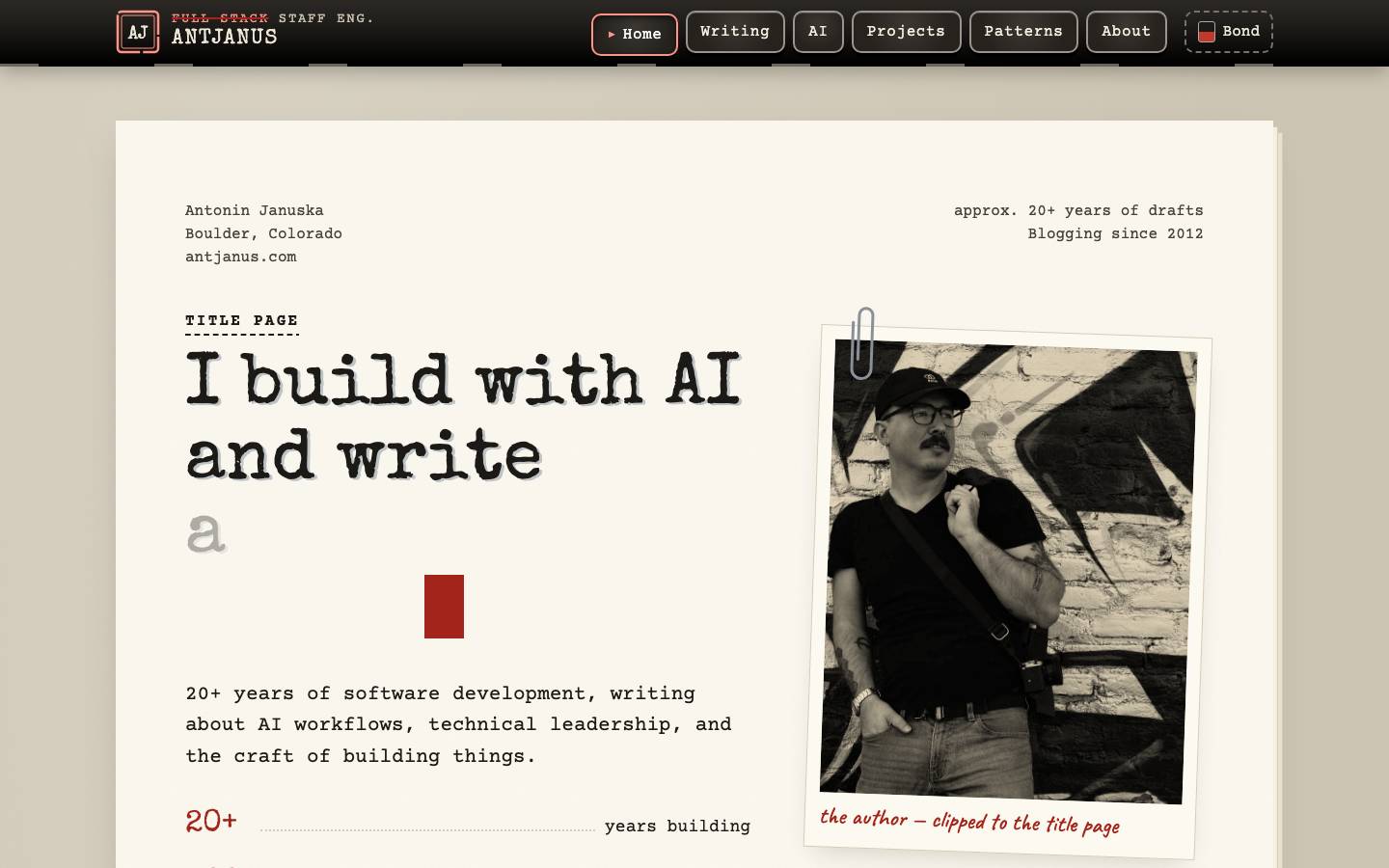
Task: Visit the About page
Action: coord(1127,32)
